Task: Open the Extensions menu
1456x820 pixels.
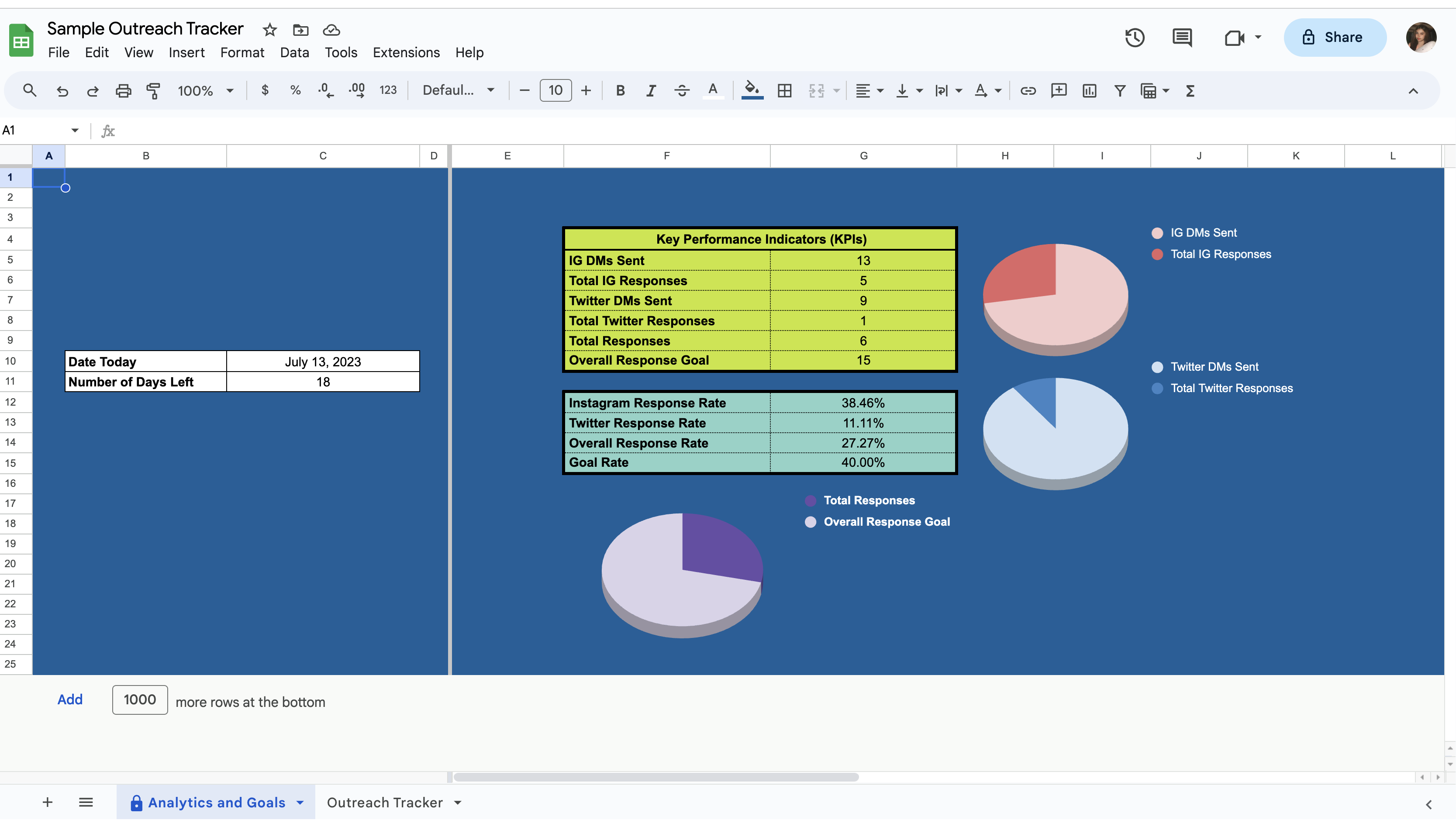Action: tap(406, 52)
